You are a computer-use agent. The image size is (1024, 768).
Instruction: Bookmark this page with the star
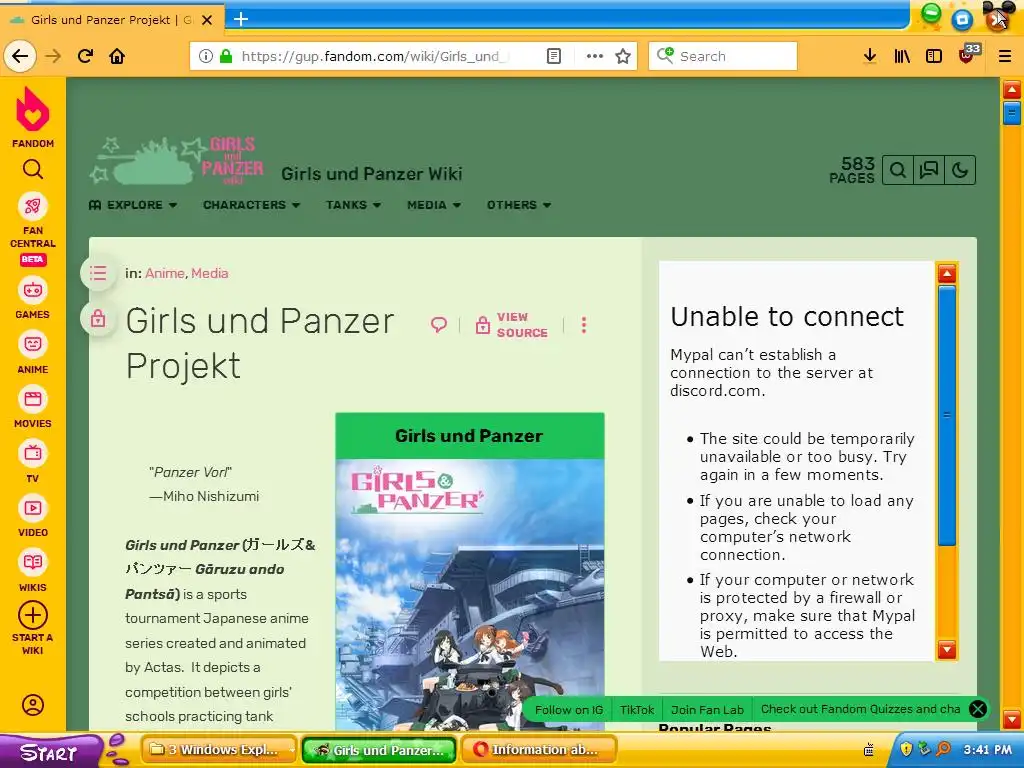(x=623, y=56)
